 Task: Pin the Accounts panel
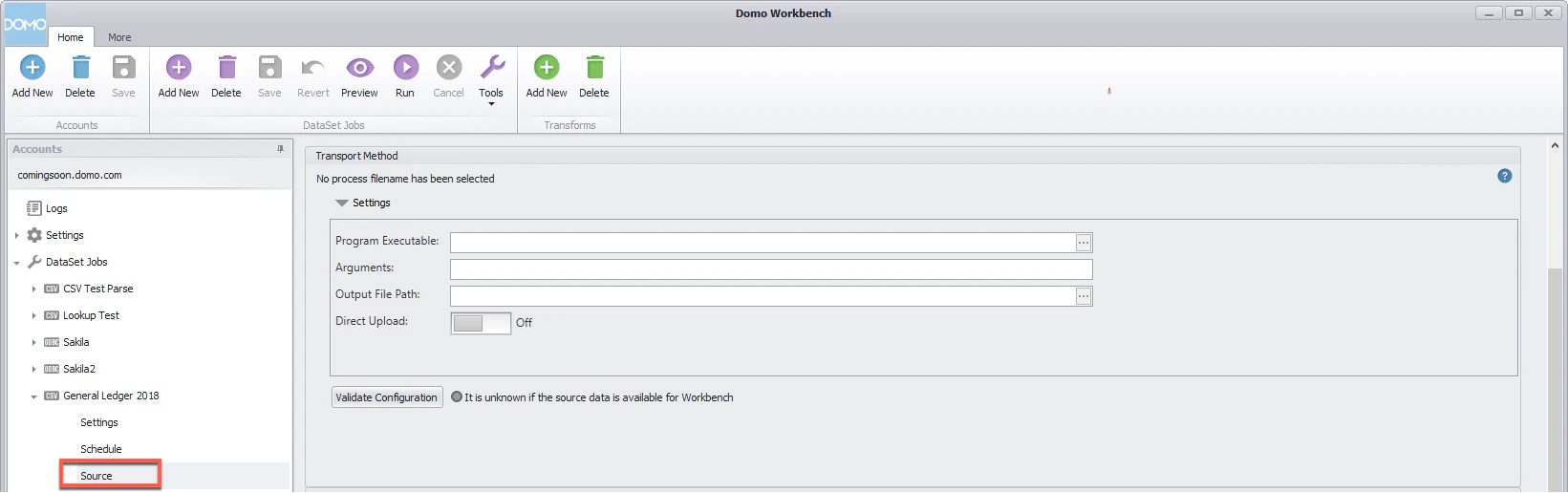(280, 149)
